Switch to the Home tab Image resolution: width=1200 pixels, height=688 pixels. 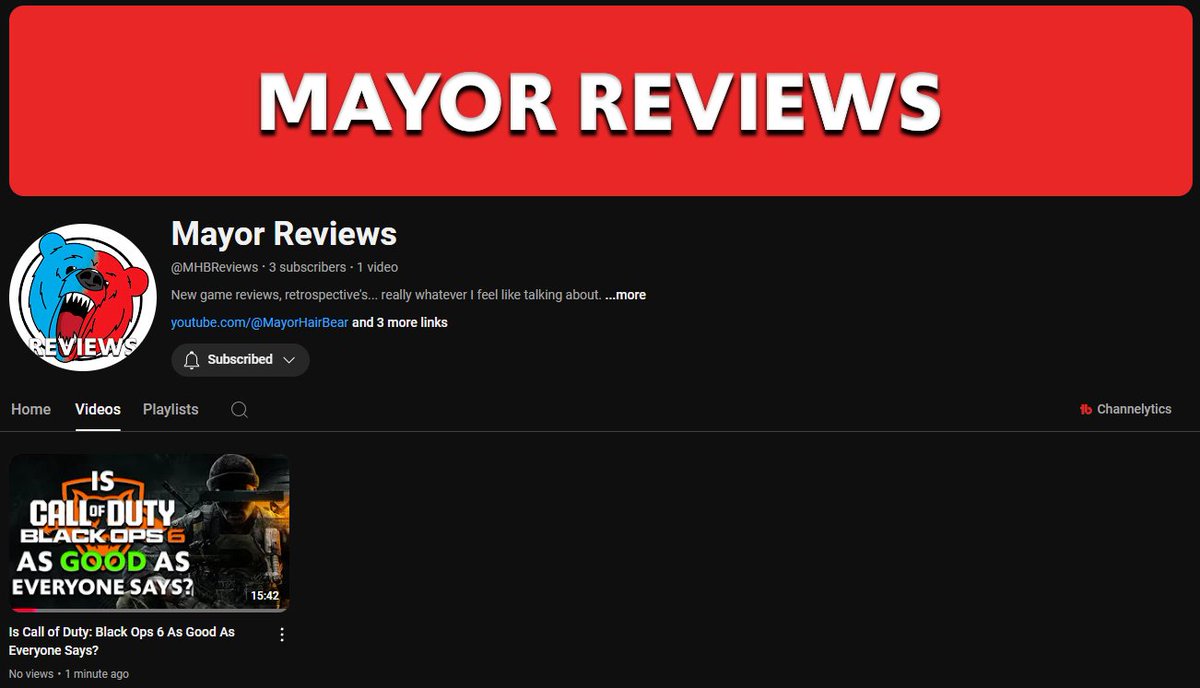coord(31,410)
